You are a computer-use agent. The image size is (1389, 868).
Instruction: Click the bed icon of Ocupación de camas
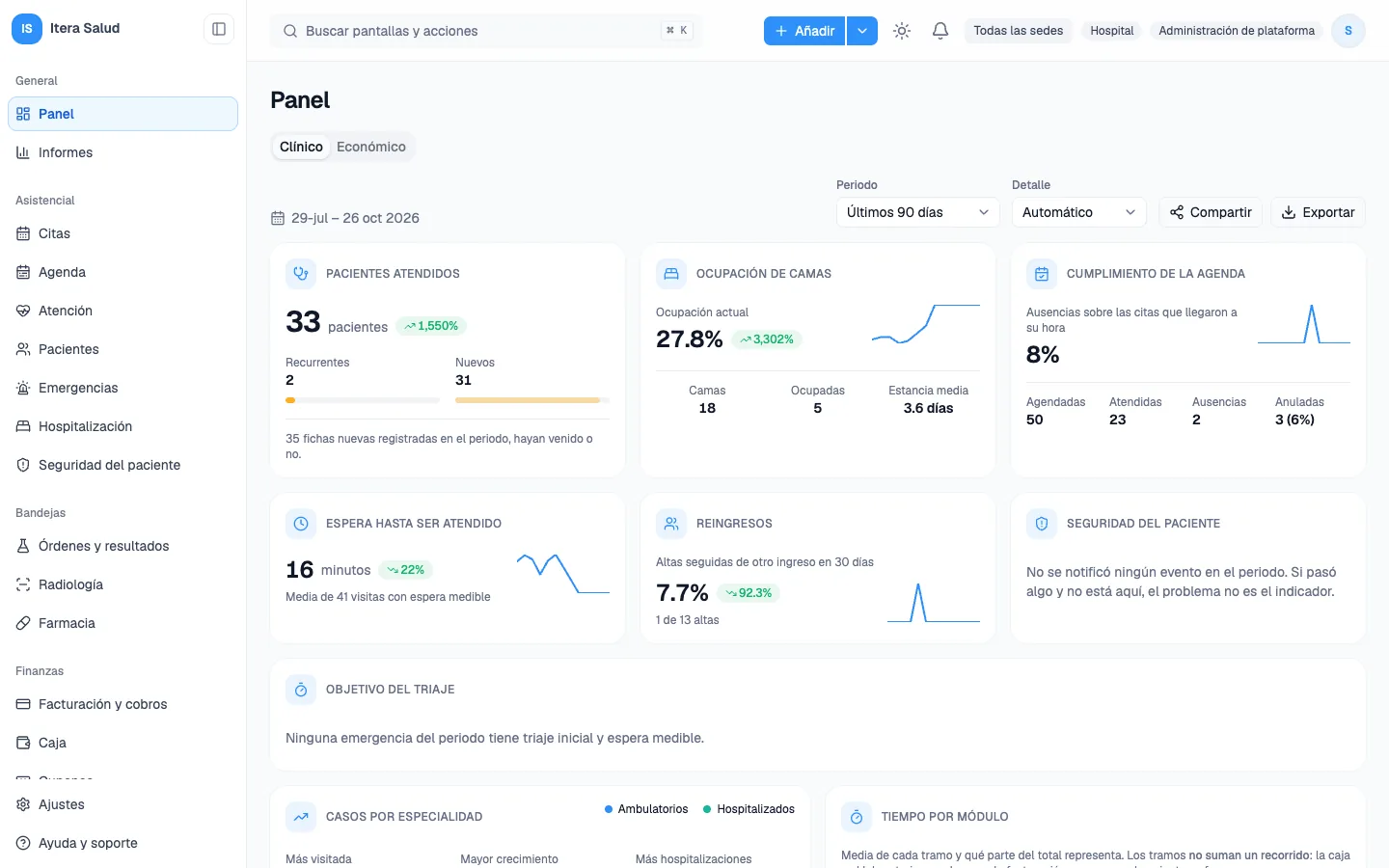[671, 274]
